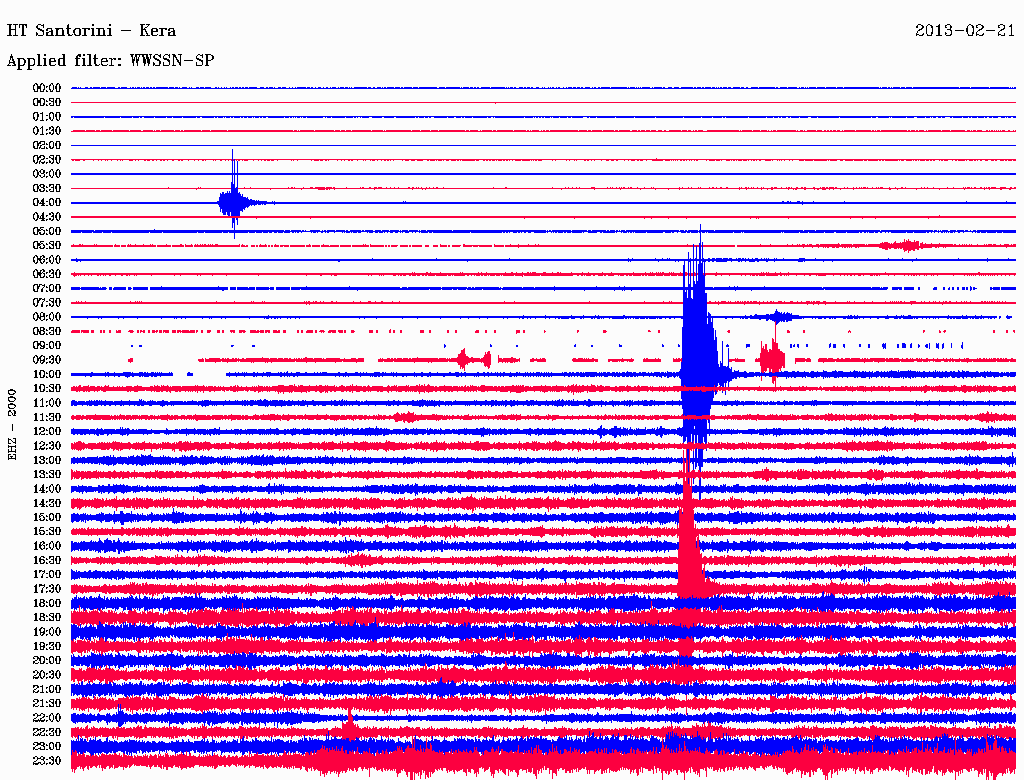Click the large red waveform near 16:00
Screen dimensions: 1024x780
coord(687,545)
